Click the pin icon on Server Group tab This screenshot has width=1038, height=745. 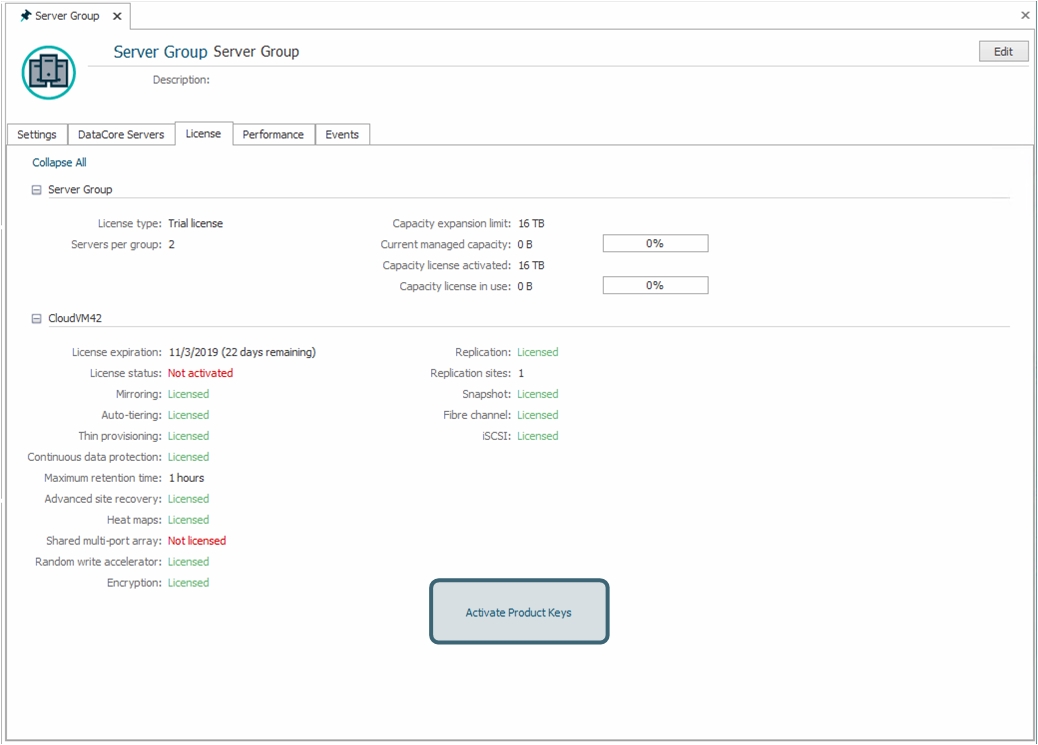pos(26,16)
